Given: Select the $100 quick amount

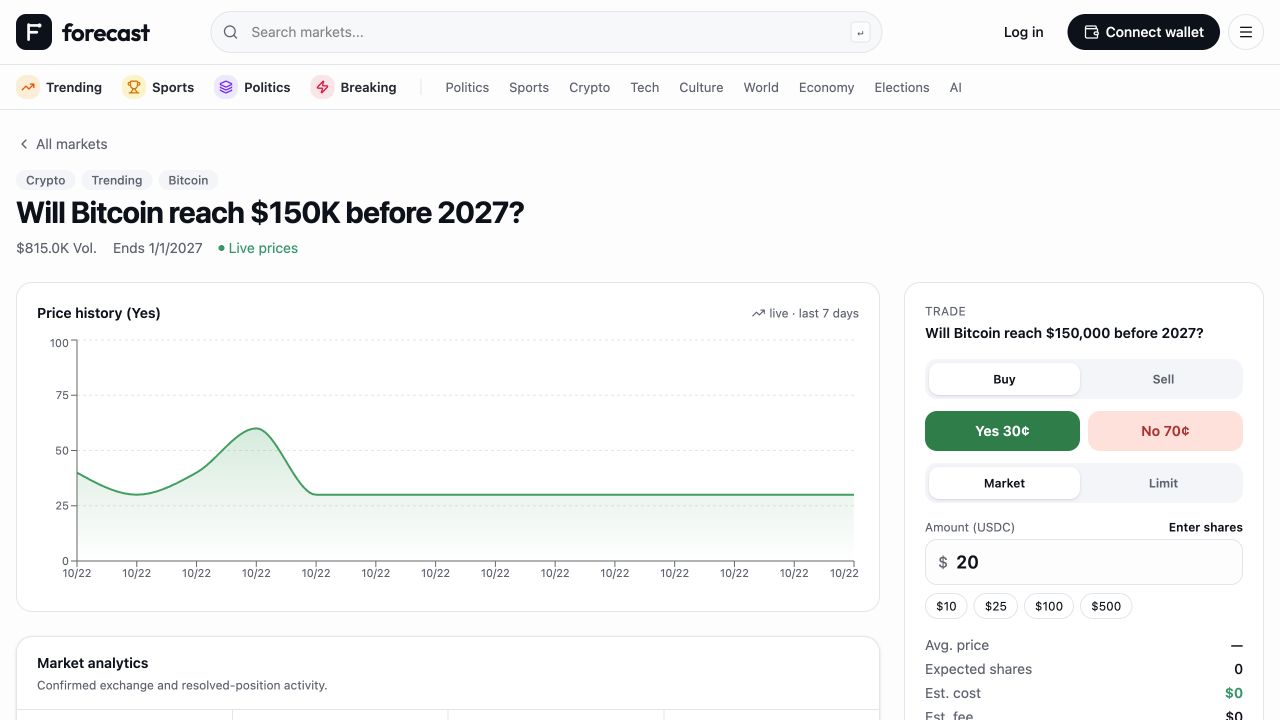Looking at the screenshot, I should [1049, 606].
